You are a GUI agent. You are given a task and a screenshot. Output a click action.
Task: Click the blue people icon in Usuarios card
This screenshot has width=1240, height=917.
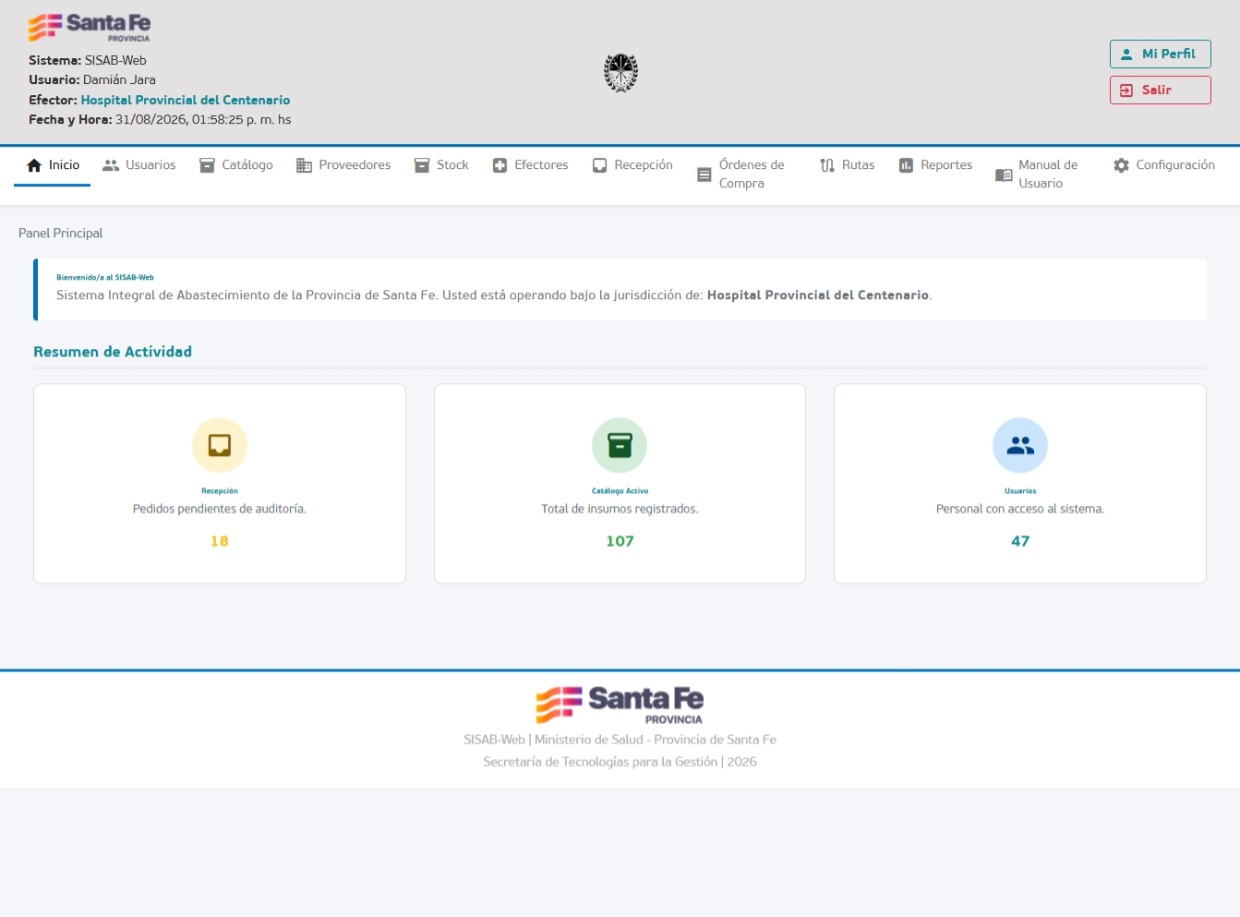[x=1020, y=445]
